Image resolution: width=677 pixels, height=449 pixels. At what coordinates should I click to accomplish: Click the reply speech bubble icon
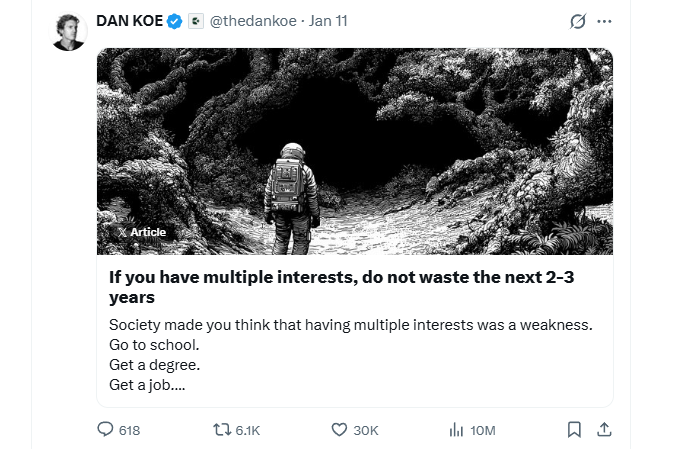click(106, 429)
